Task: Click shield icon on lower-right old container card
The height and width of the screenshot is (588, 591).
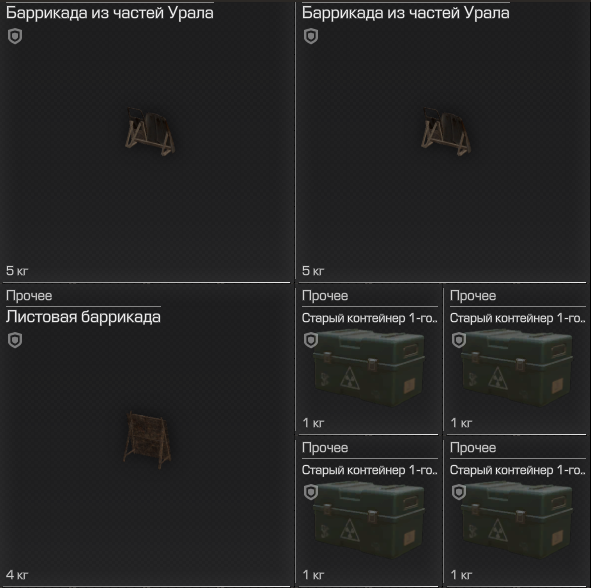Action: click(x=459, y=492)
